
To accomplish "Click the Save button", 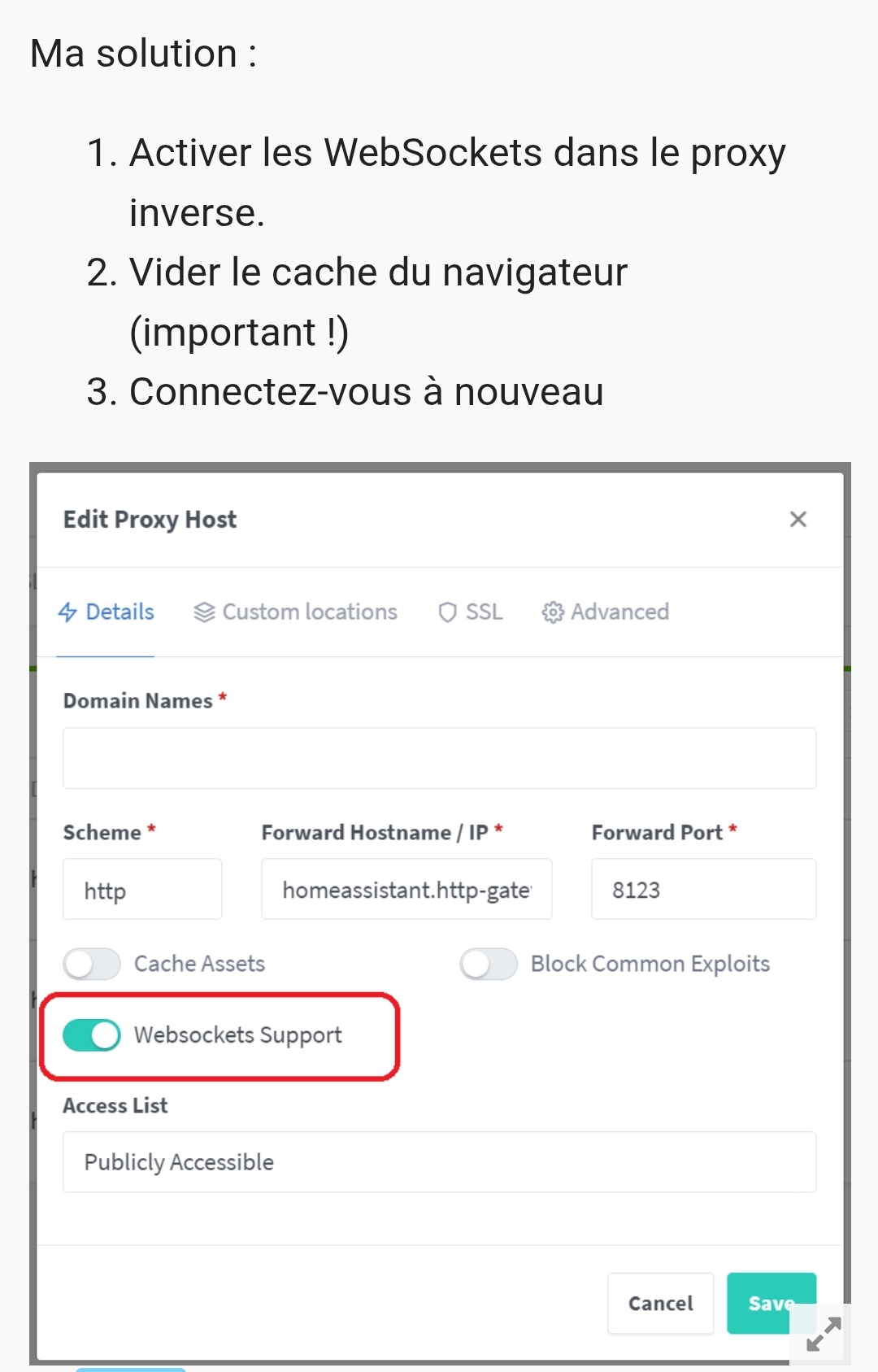I will pyautogui.click(x=771, y=1303).
